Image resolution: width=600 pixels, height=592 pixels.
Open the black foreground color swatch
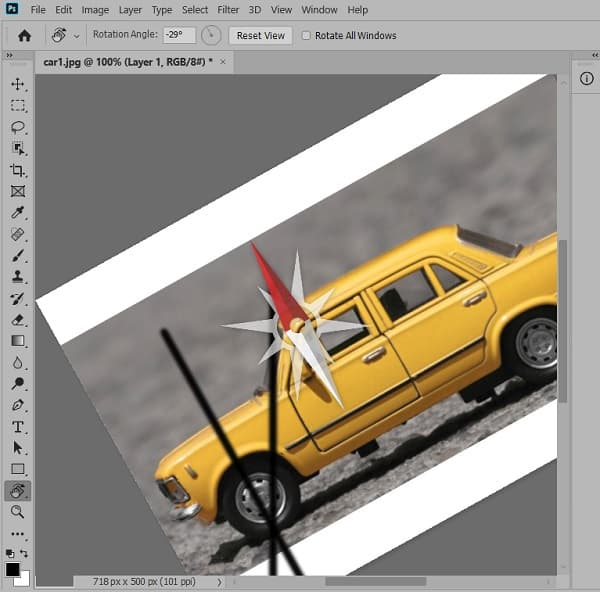tap(12, 569)
